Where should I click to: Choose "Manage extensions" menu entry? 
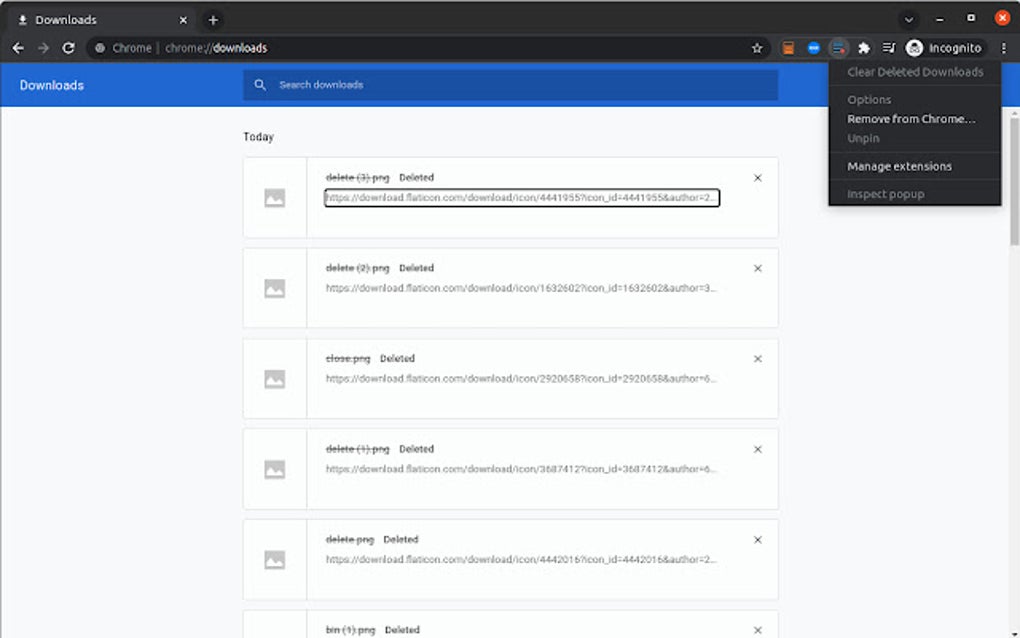click(x=899, y=166)
